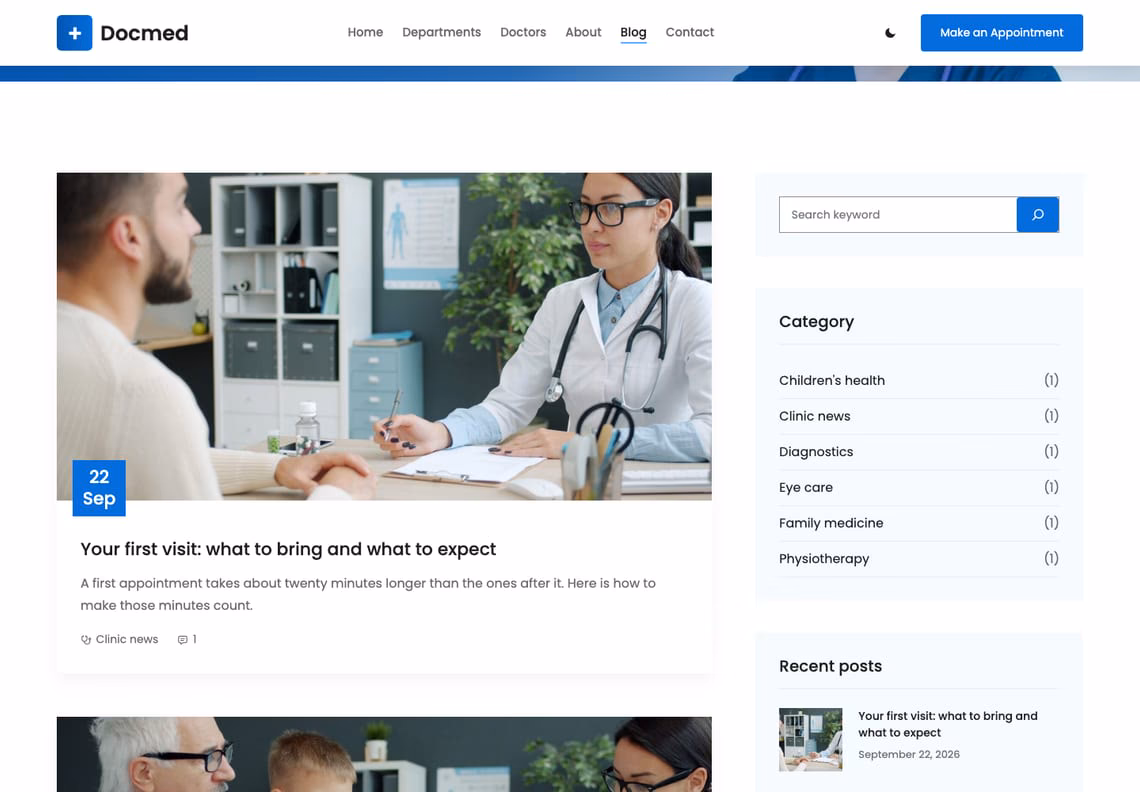Open the Clinic news category in the sidebar

(814, 416)
